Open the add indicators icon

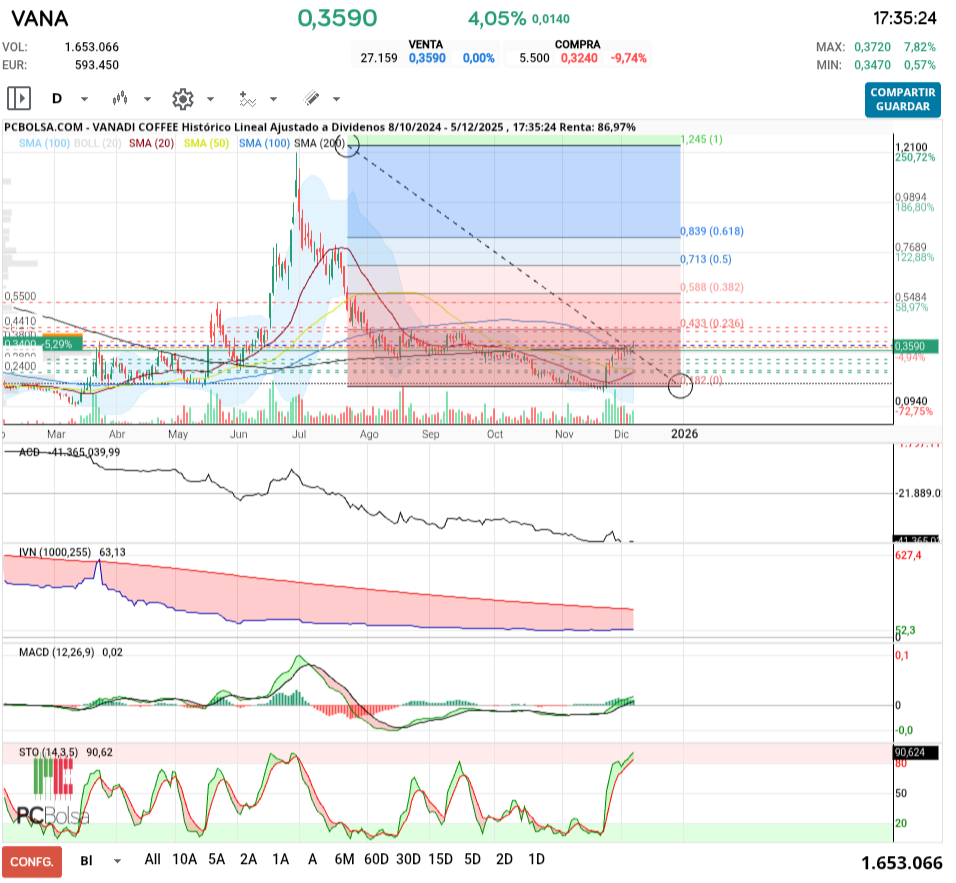click(248, 98)
